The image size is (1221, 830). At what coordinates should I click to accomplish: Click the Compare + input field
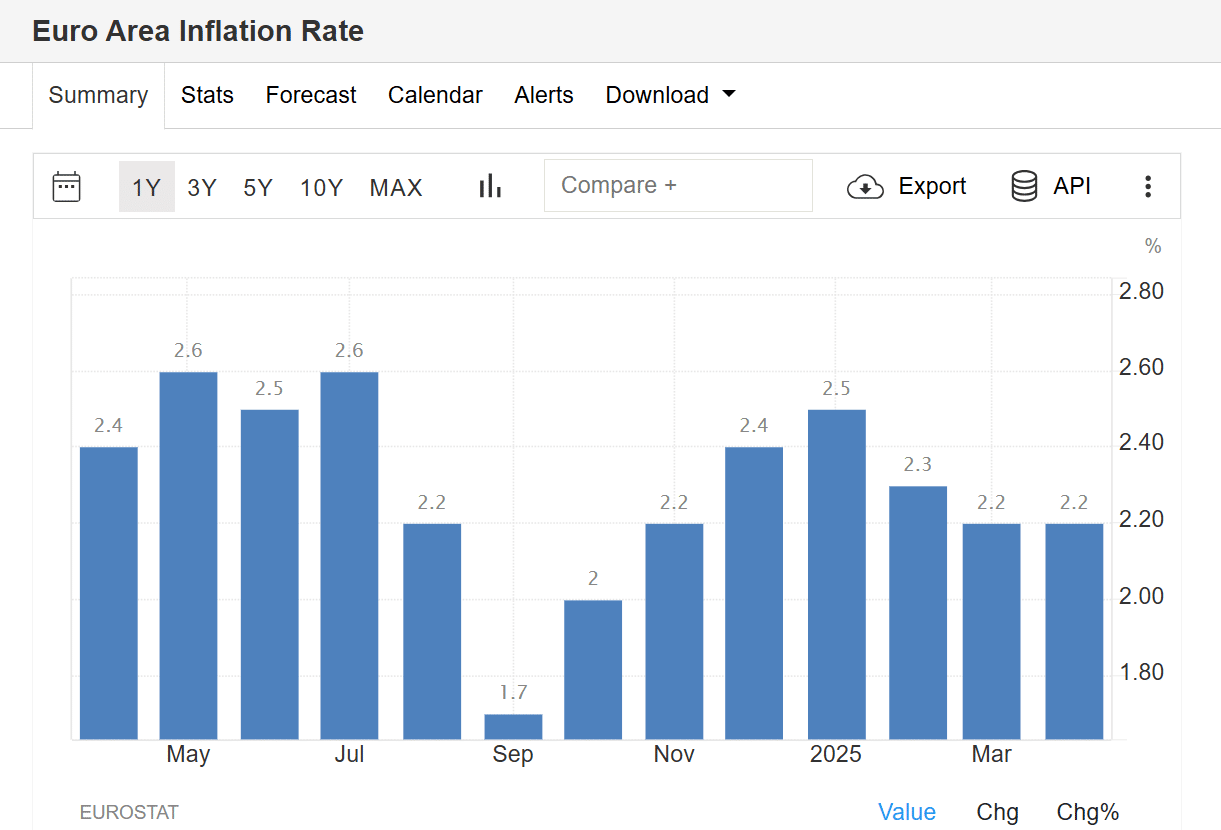click(678, 186)
